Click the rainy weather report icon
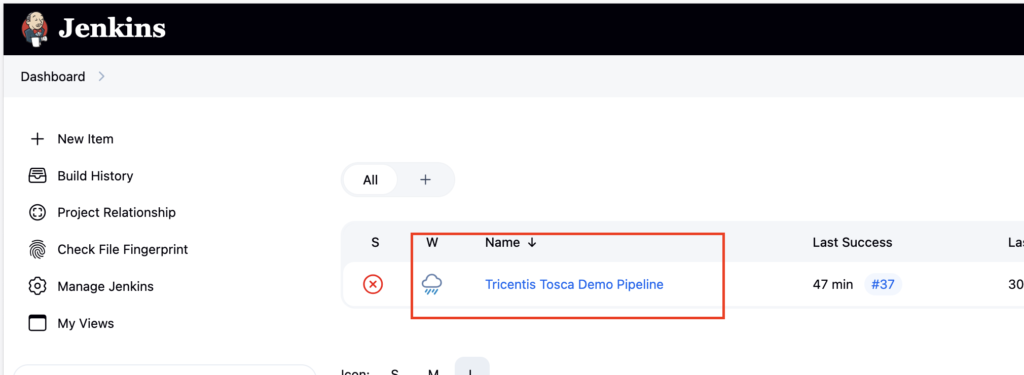 coord(432,285)
